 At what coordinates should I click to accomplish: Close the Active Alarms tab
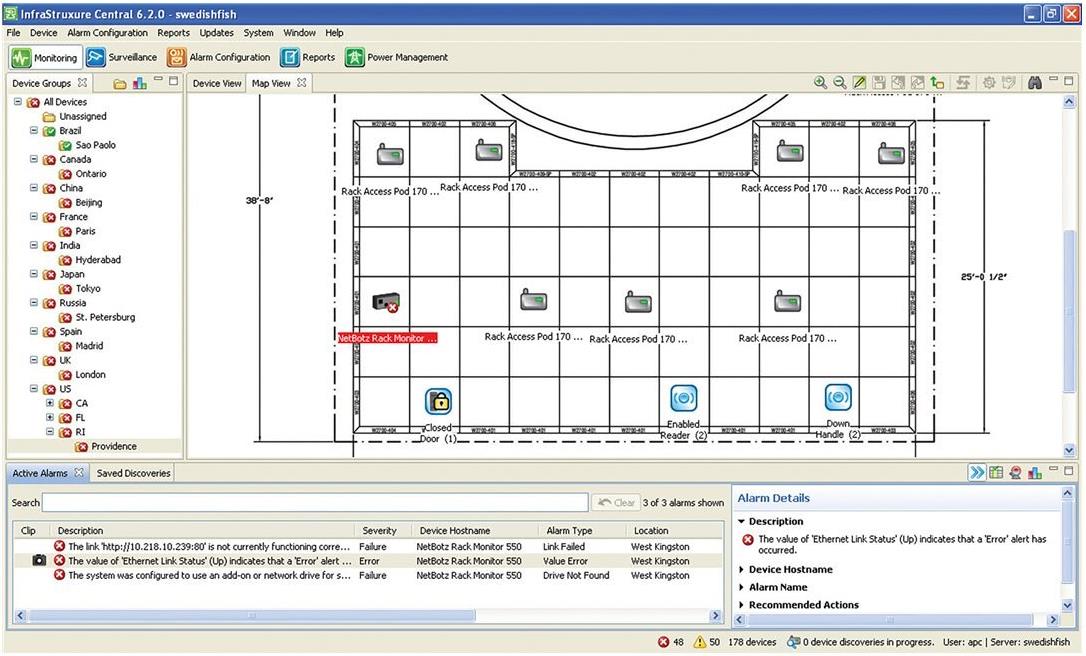(x=78, y=472)
